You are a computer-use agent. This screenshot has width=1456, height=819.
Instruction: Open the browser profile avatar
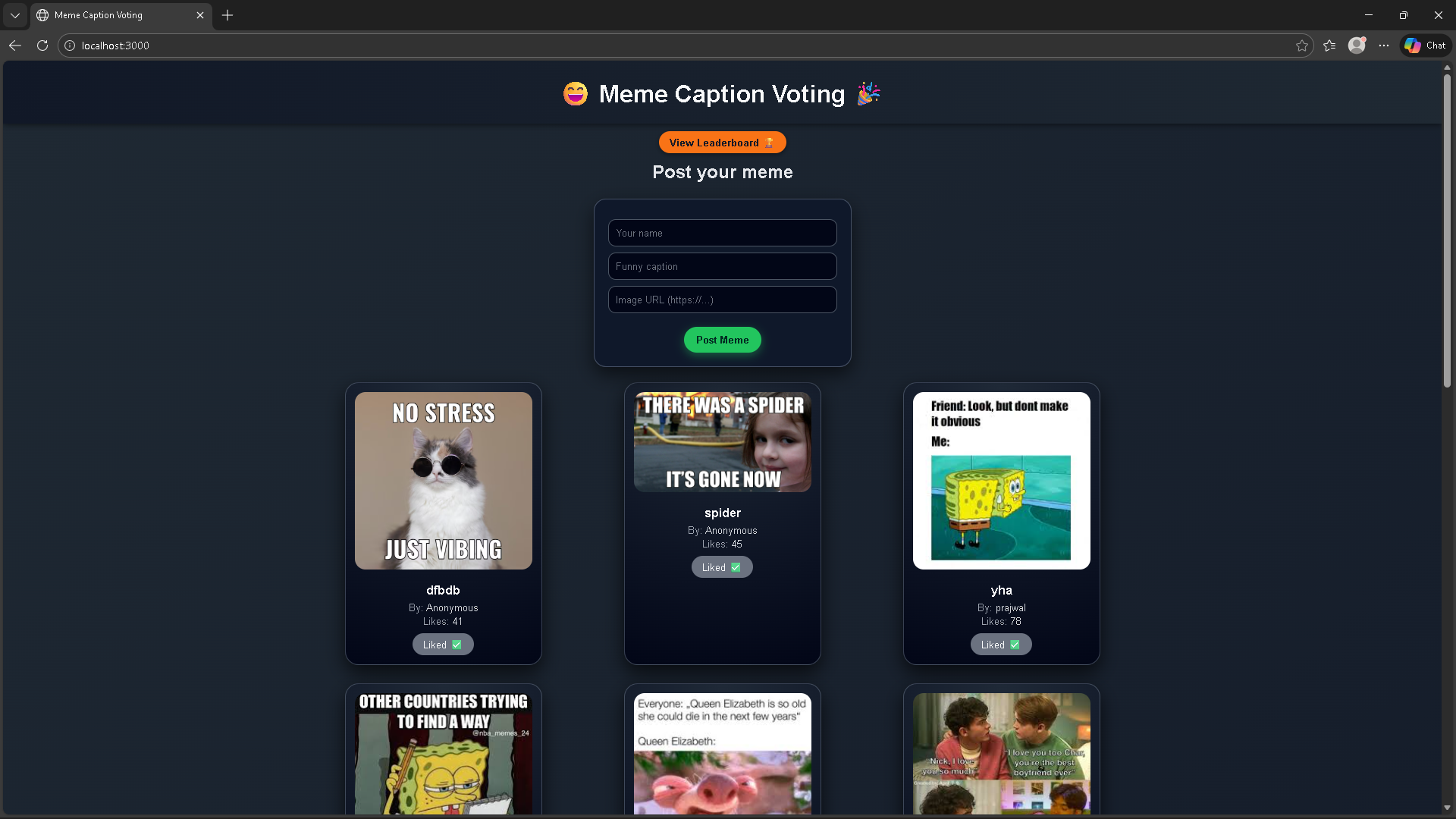1357,45
